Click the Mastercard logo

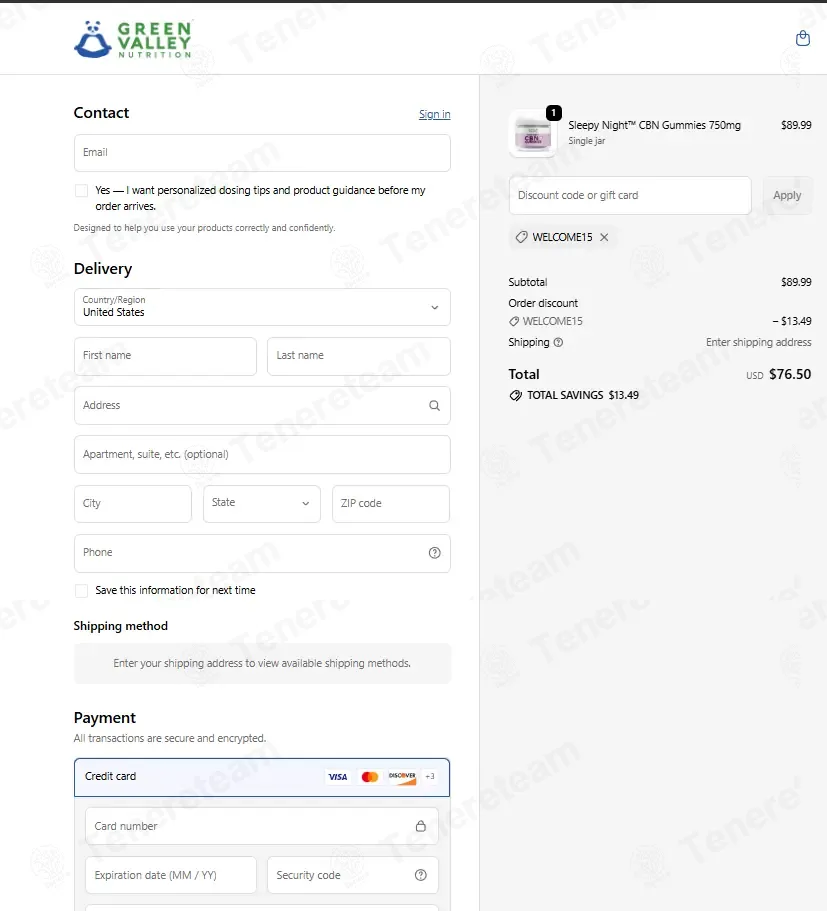click(370, 777)
